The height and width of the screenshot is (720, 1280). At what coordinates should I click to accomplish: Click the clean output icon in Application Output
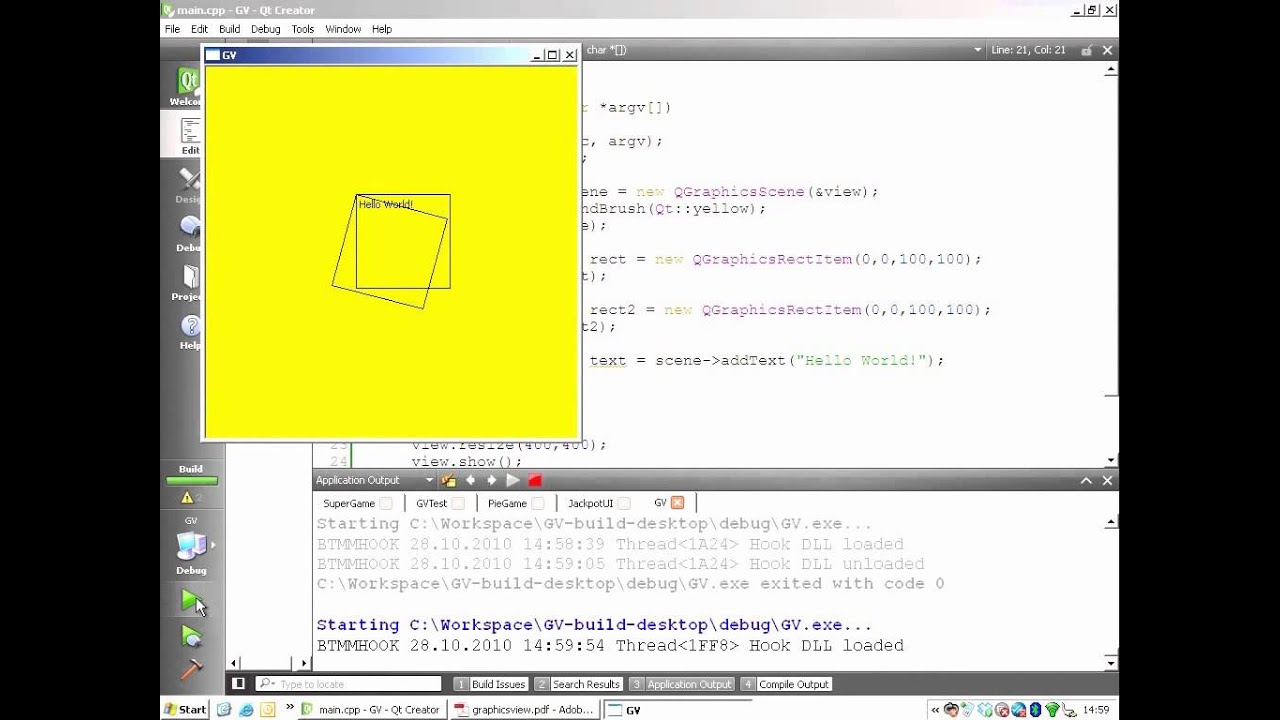pyautogui.click(x=448, y=481)
